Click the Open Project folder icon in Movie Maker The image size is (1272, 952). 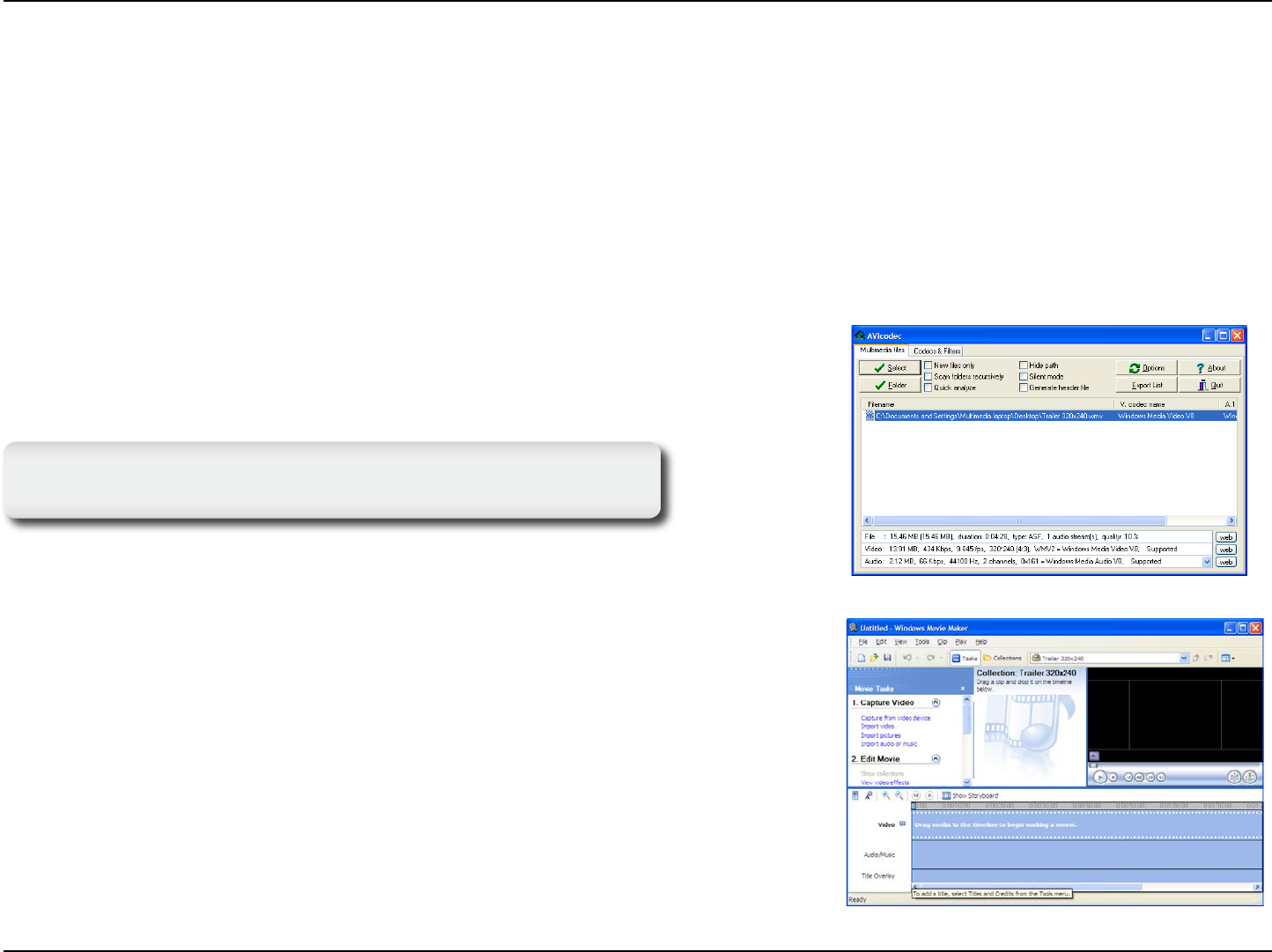[x=874, y=658]
